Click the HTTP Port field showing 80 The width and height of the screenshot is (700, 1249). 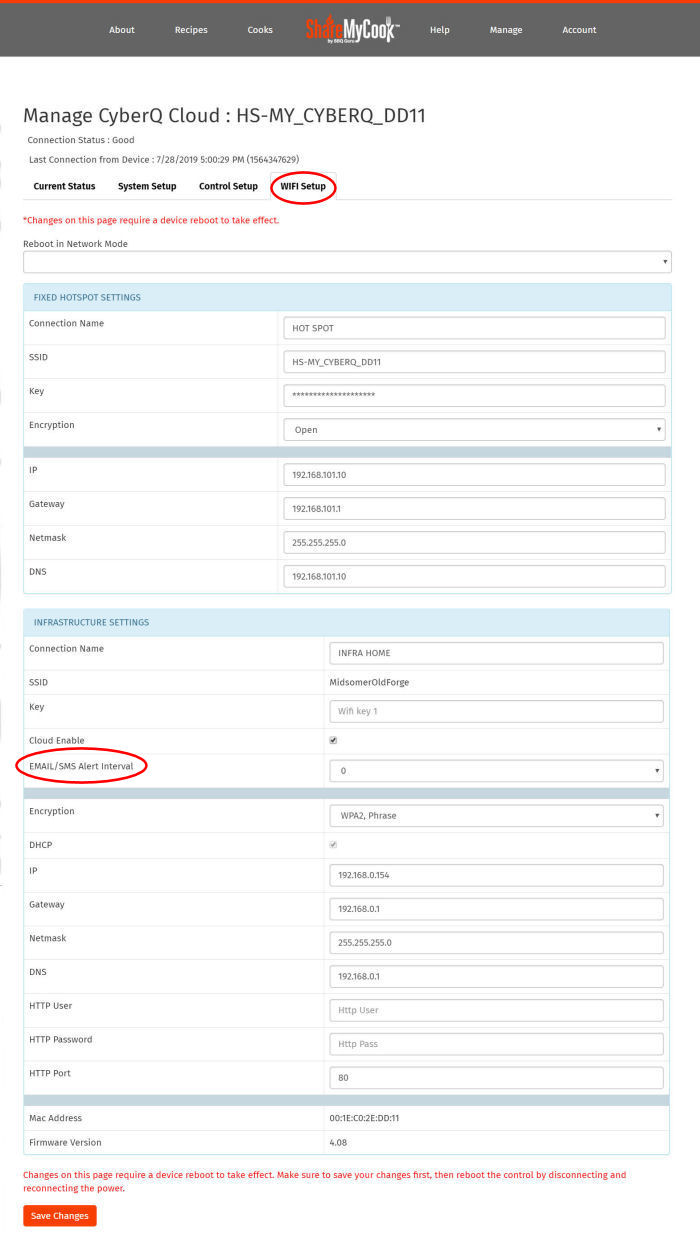496,1078
